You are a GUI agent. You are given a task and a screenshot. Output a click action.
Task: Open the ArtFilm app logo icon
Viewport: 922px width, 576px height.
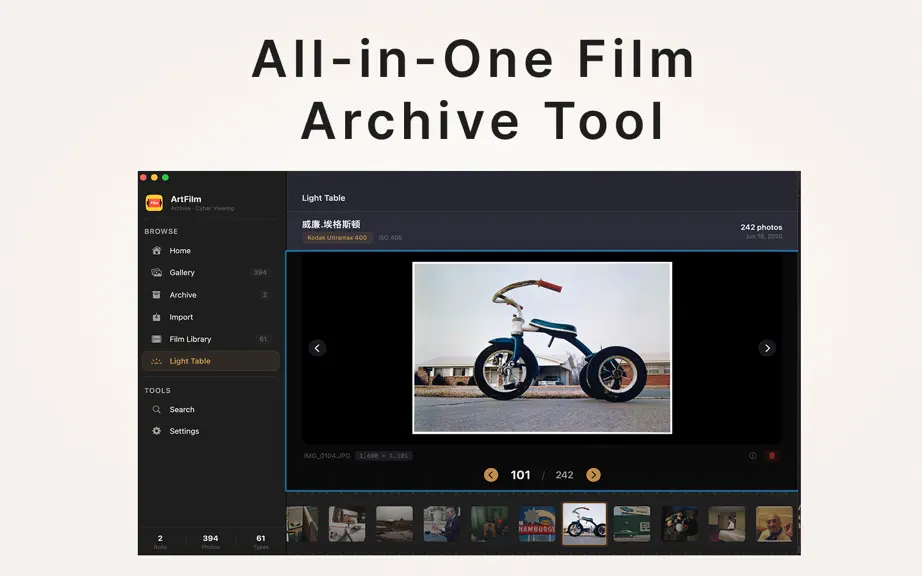pyautogui.click(x=154, y=203)
